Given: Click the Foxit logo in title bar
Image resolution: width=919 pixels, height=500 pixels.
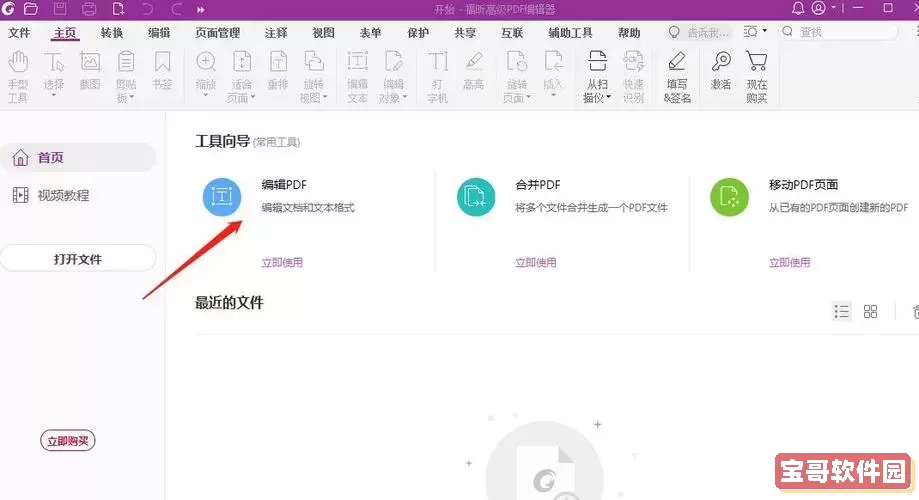Looking at the screenshot, I should pyautogui.click(x=8, y=9).
